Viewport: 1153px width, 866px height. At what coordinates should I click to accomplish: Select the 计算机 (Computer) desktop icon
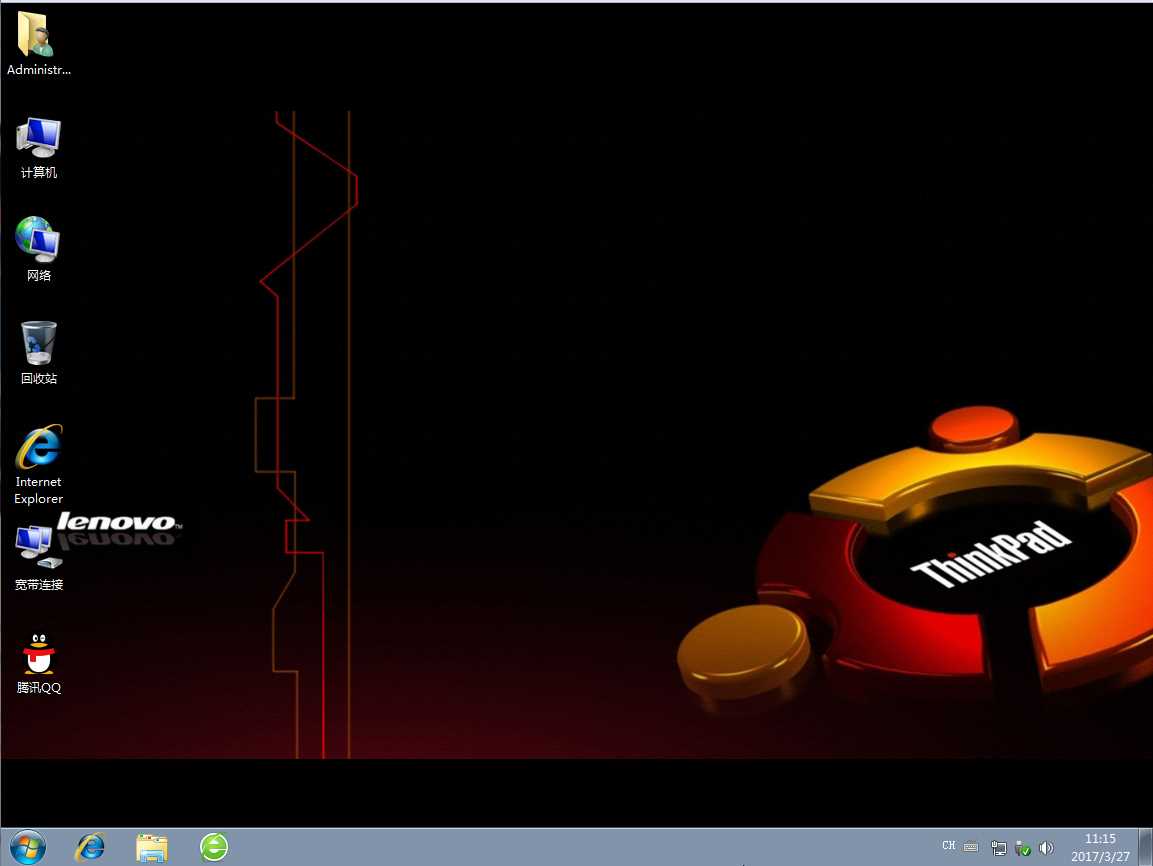(x=38, y=146)
